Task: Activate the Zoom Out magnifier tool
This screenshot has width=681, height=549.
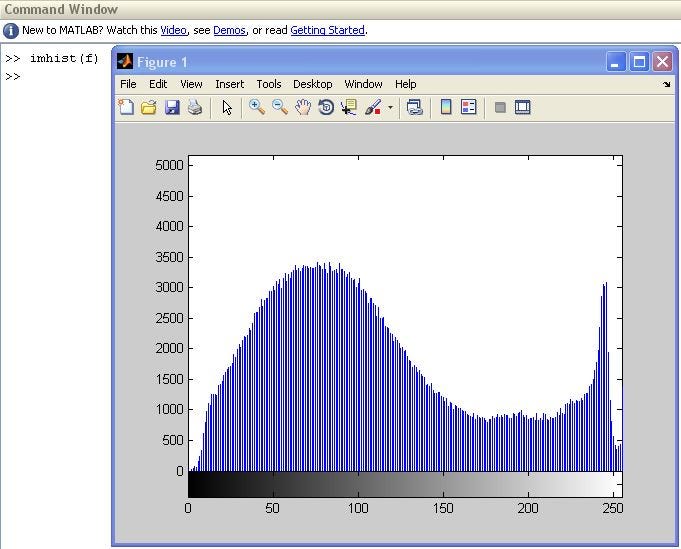Action: (280, 107)
